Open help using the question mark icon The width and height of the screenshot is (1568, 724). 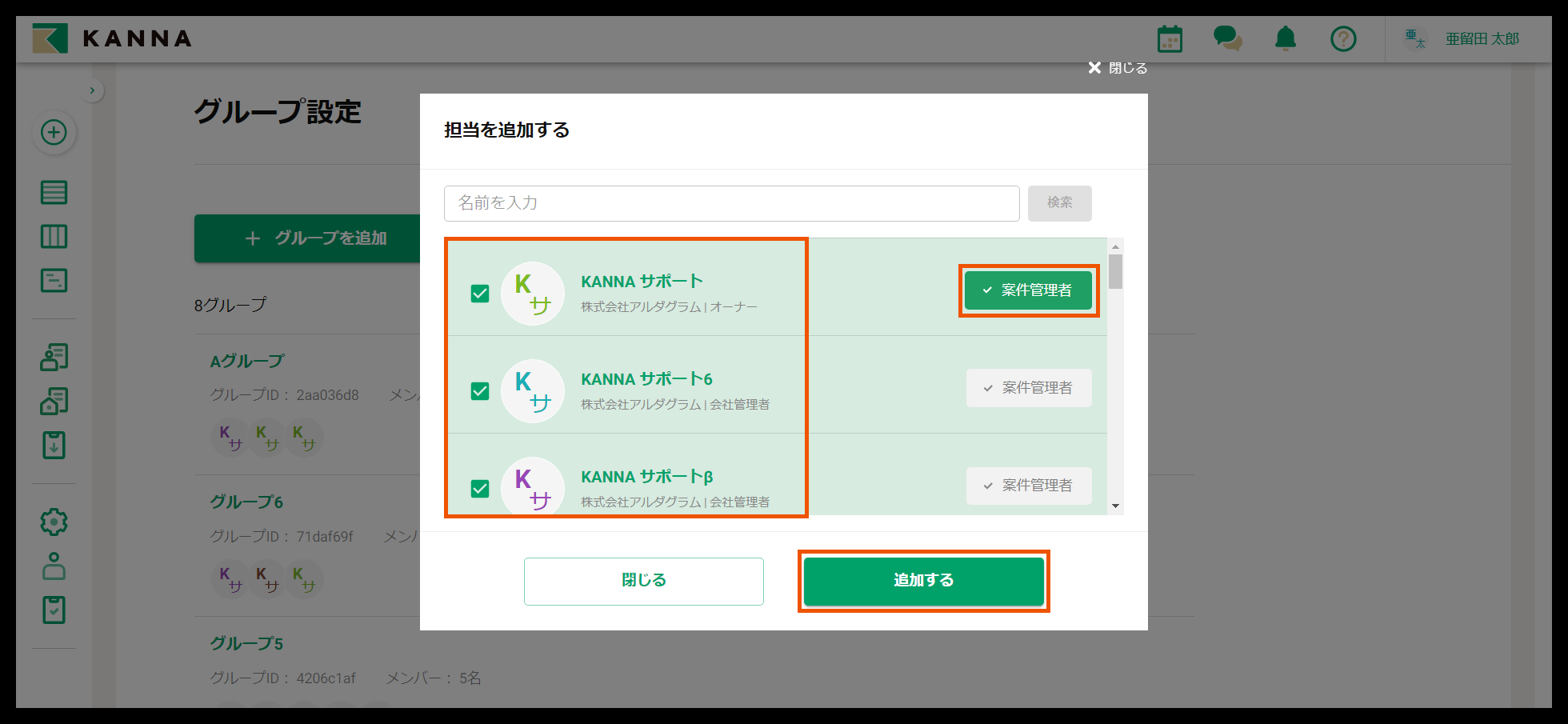click(1343, 38)
